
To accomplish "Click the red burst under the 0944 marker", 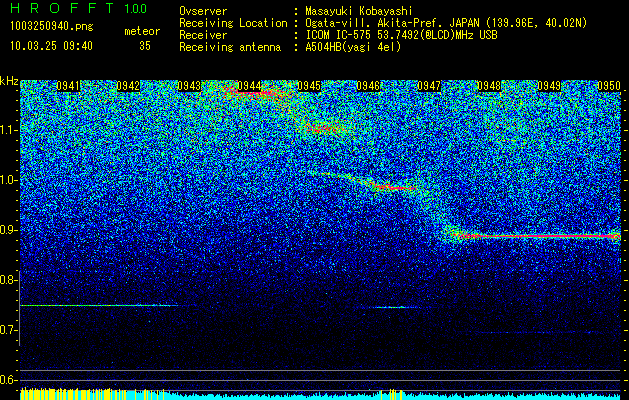I will coord(253,94).
